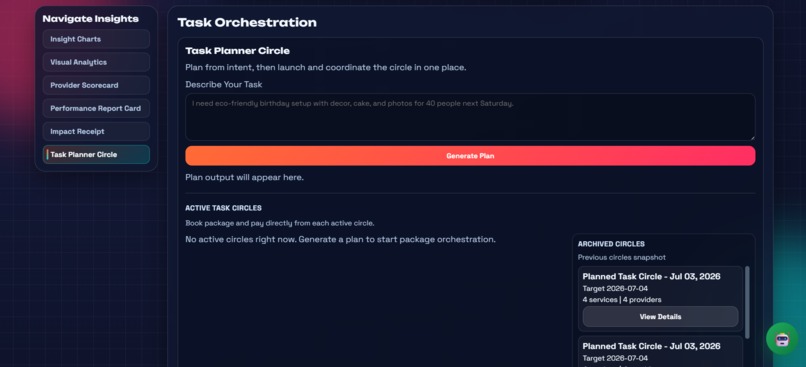Click the Describe Your Task label
The image size is (806, 367).
coord(224,84)
